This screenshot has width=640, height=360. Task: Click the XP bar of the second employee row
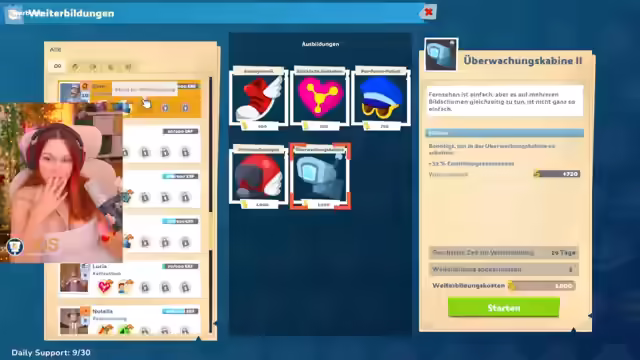pyautogui.click(x=180, y=131)
